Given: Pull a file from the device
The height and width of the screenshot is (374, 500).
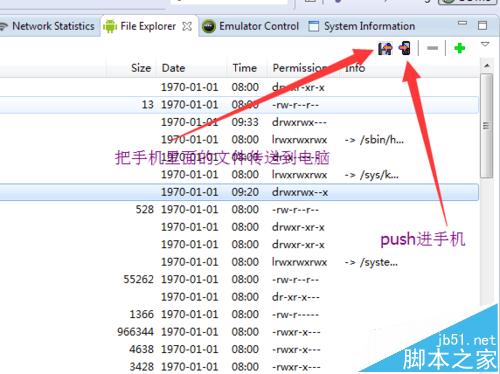Looking at the screenshot, I should (x=385, y=49).
